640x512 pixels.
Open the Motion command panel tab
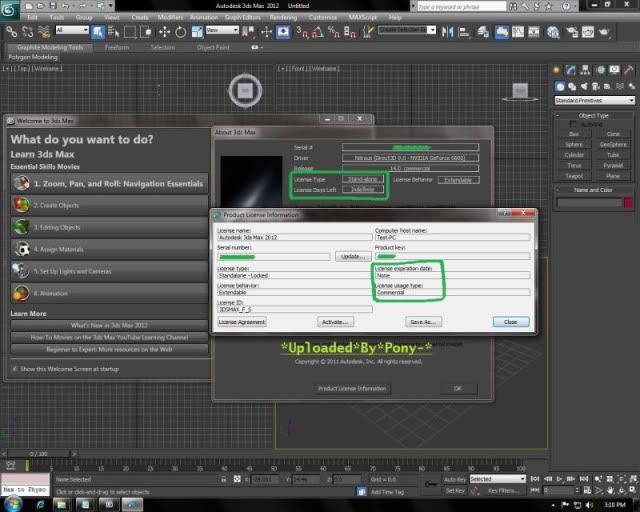(600, 70)
